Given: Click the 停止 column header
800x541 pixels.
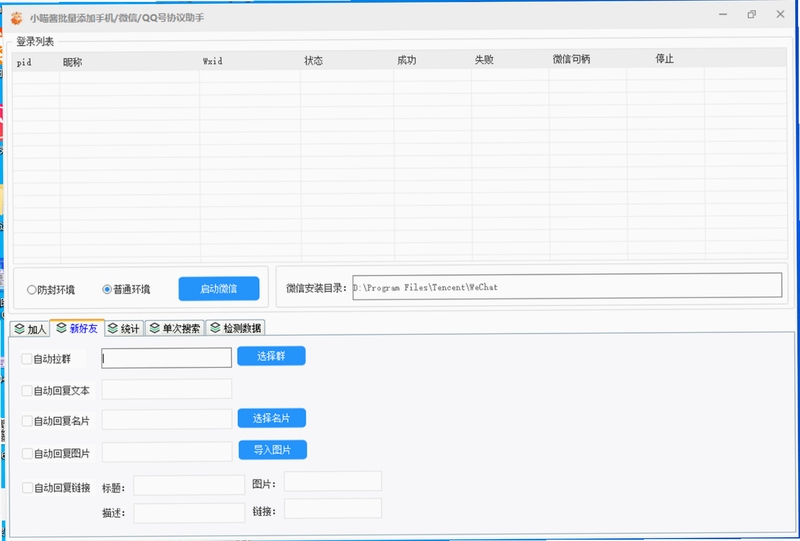Looking at the screenshot, I should (664, 59).
